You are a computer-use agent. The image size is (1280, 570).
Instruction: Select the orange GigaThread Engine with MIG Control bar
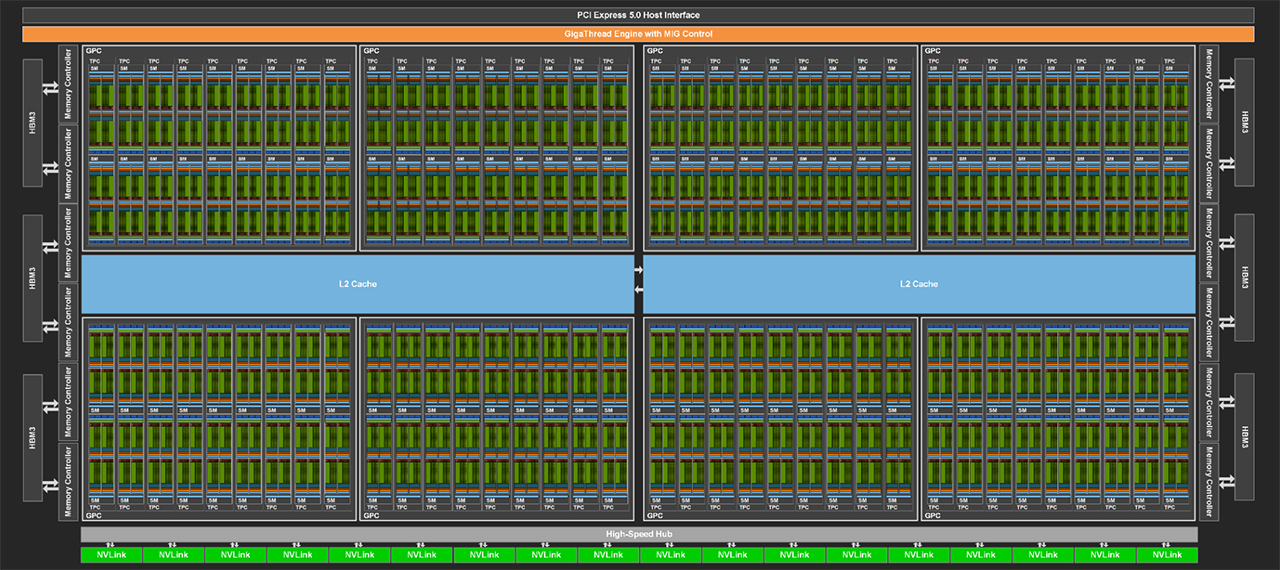[638, 34]
